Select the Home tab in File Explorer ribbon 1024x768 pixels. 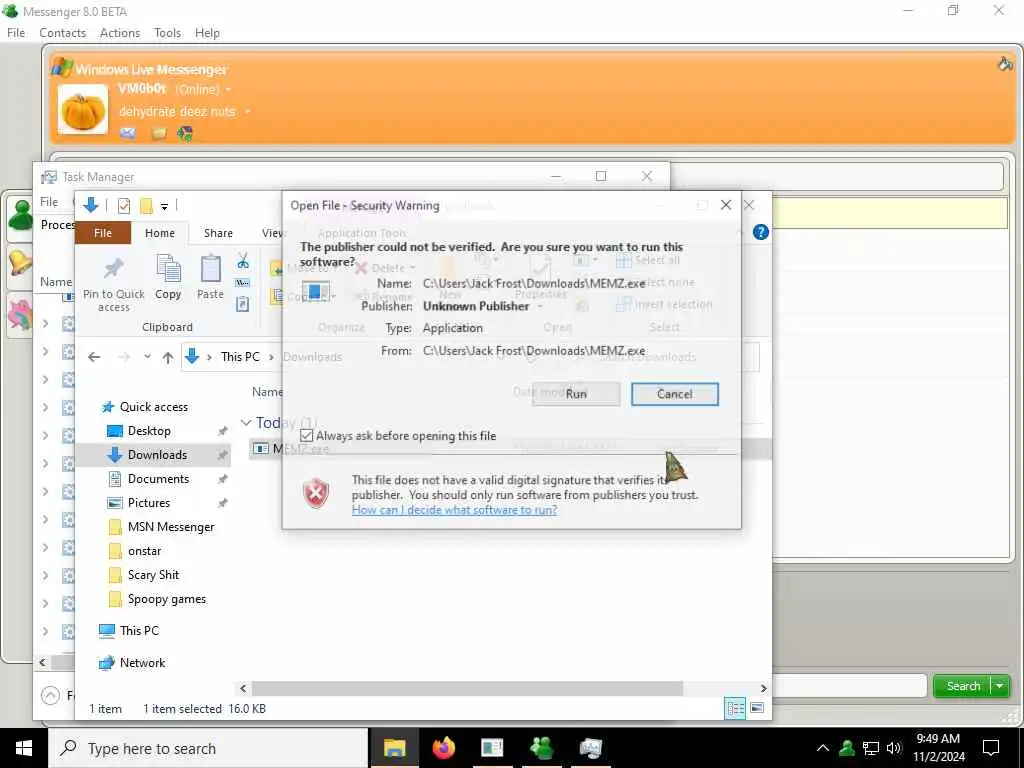coord(159,233)
